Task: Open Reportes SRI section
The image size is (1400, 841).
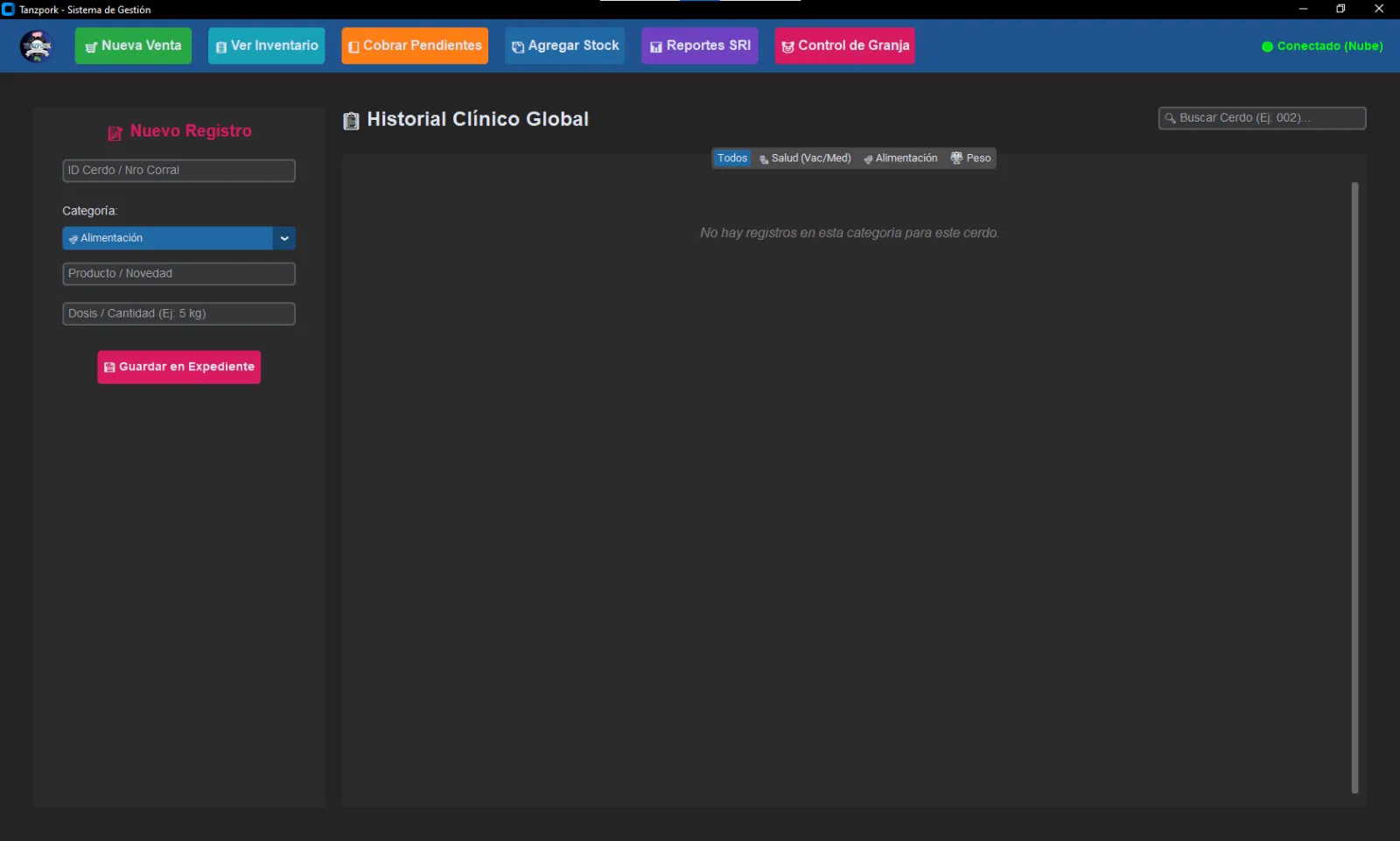Action: click(x=699, y=46)
